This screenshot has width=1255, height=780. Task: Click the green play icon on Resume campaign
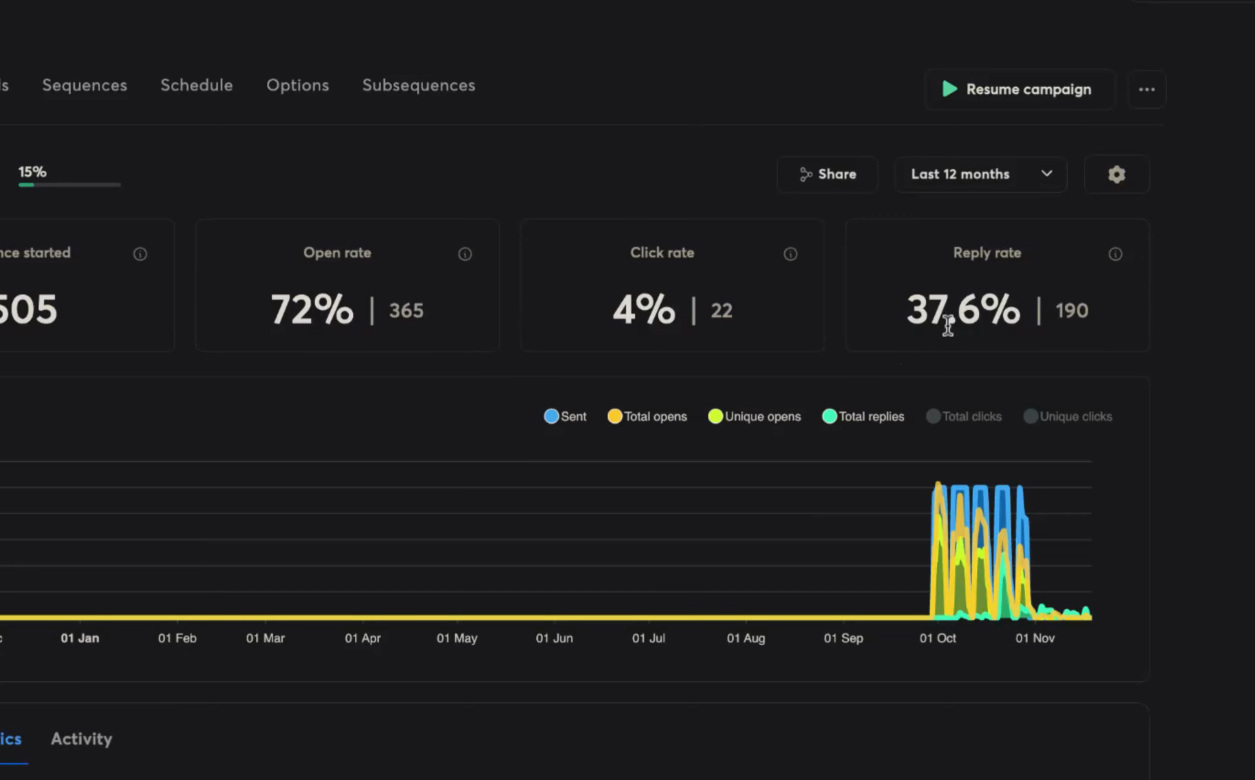(x=949, y=89)
